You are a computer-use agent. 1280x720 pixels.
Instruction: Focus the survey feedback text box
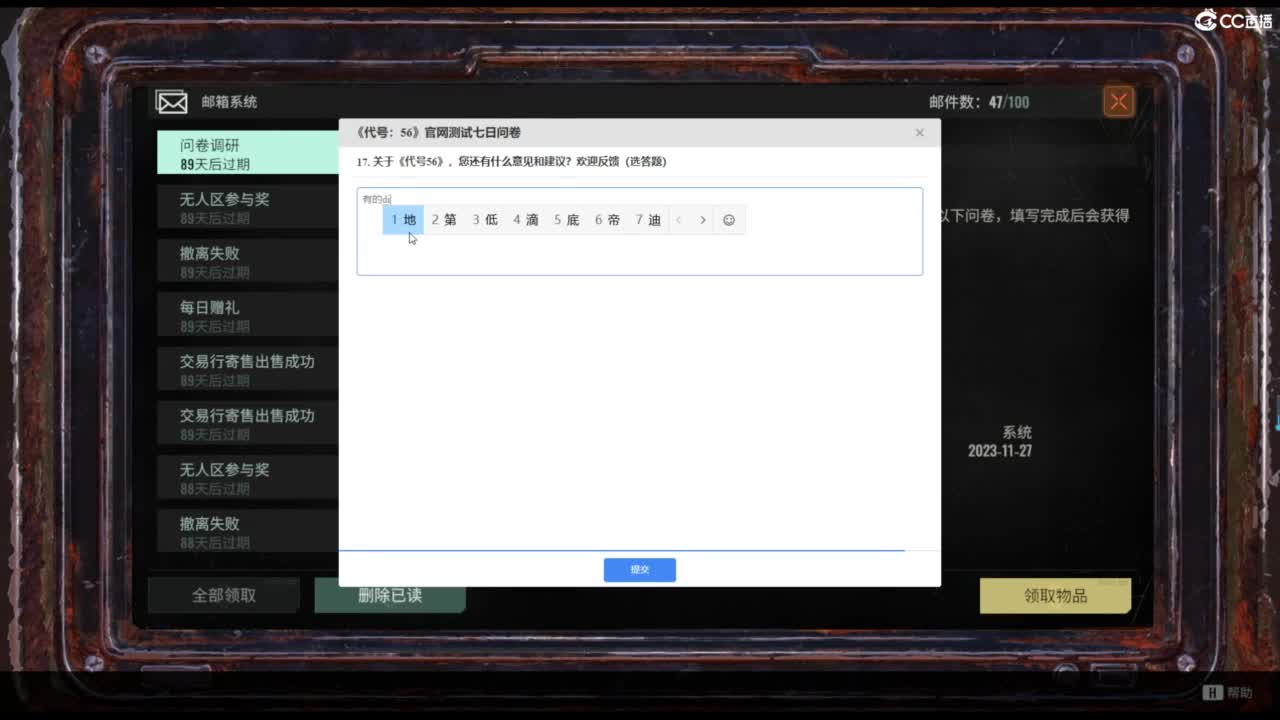point(640,231)
